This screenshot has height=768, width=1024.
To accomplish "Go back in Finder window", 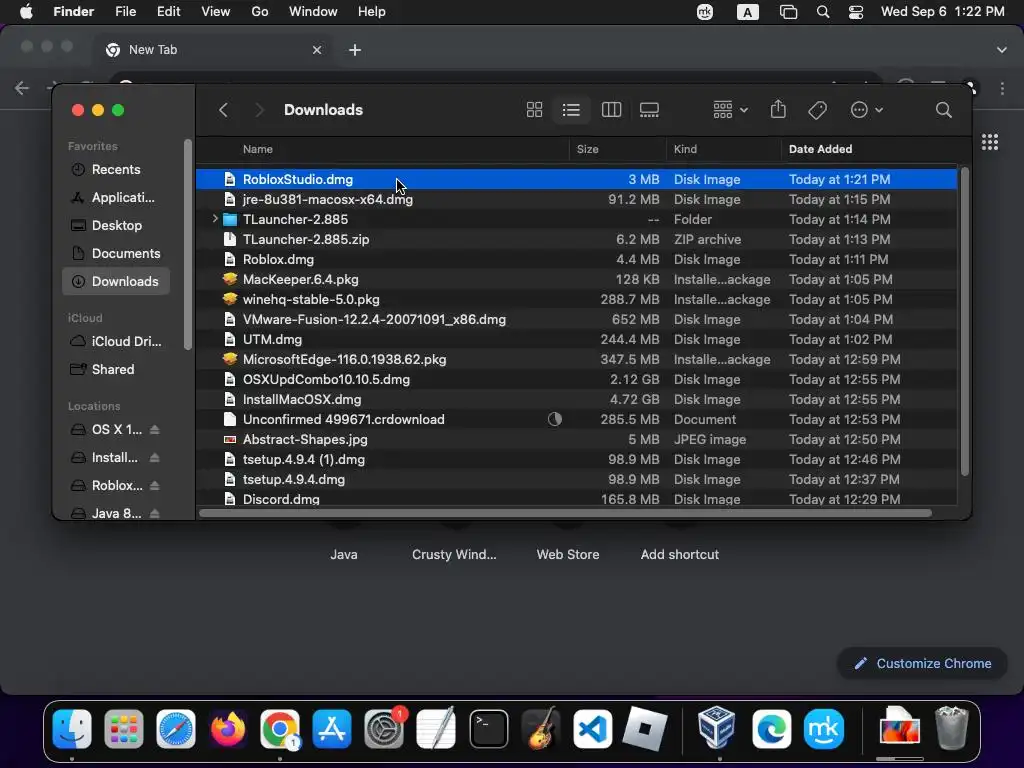I will click(x=223, y=110).
